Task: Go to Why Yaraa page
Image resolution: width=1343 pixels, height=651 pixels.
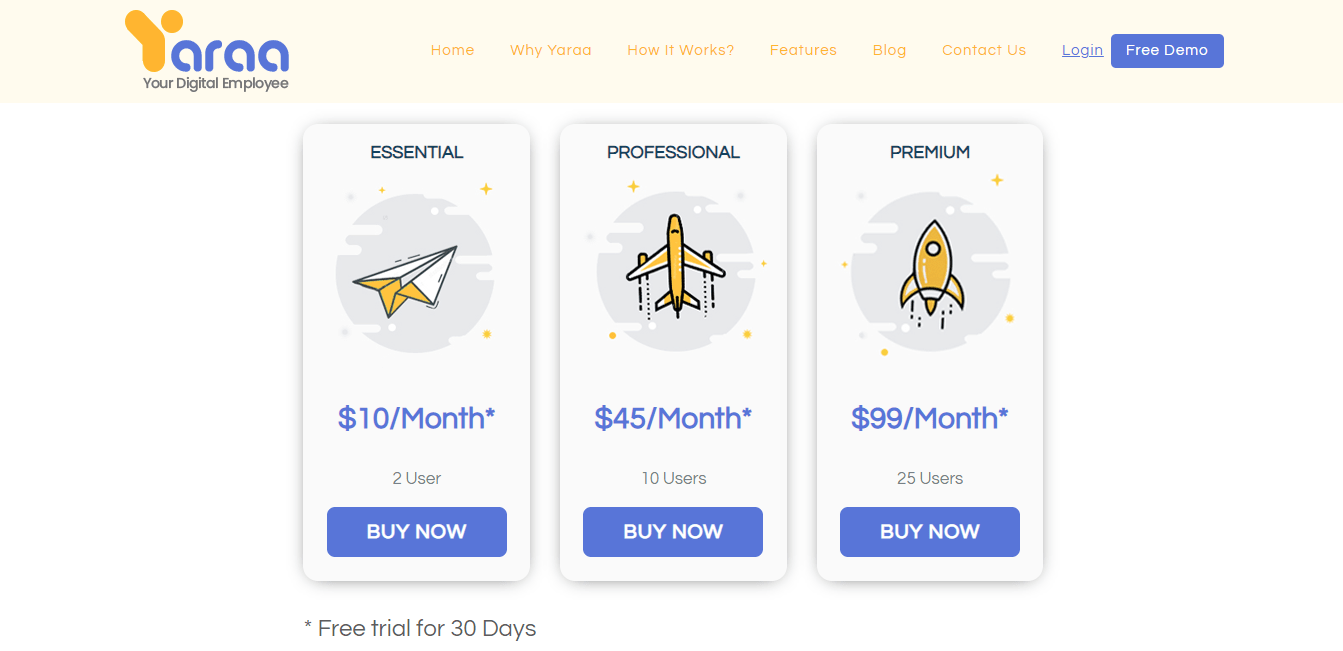Action: pyautogui.click(x=551, y=50)
